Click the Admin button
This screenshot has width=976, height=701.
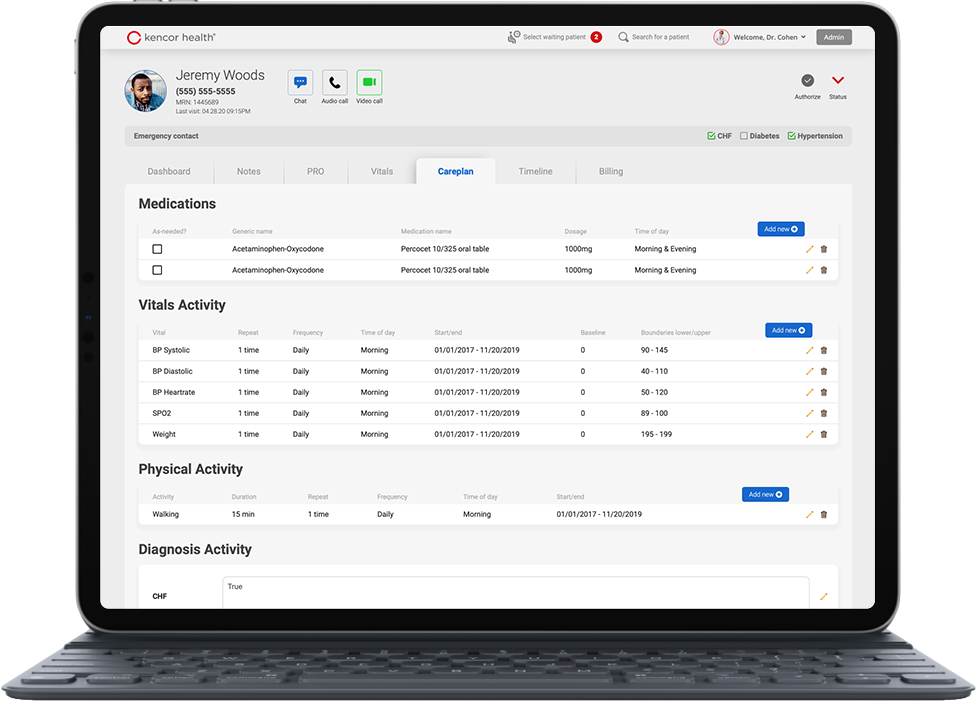click(x=833, y=37)
